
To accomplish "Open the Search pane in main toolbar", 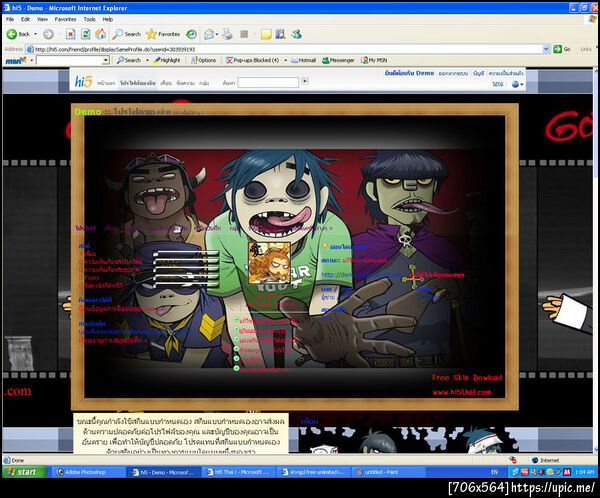I will 127,34.
